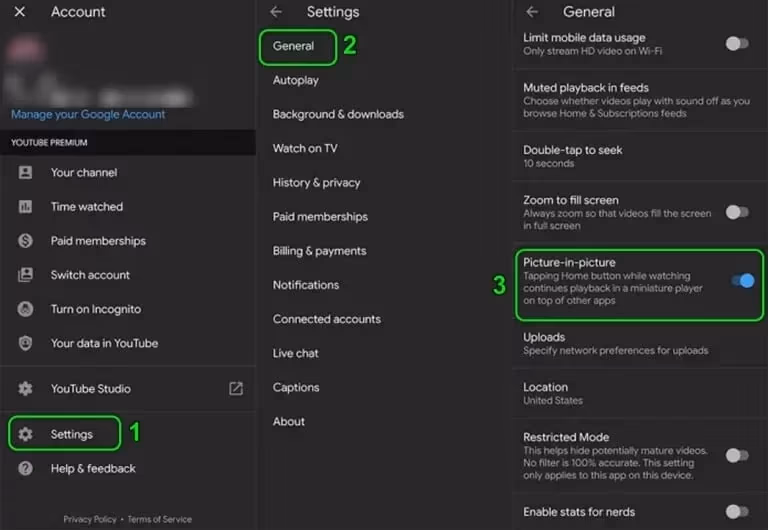Click the Your data in YouTube shield icon
768x530 pixels.
[x=26, y=343]
